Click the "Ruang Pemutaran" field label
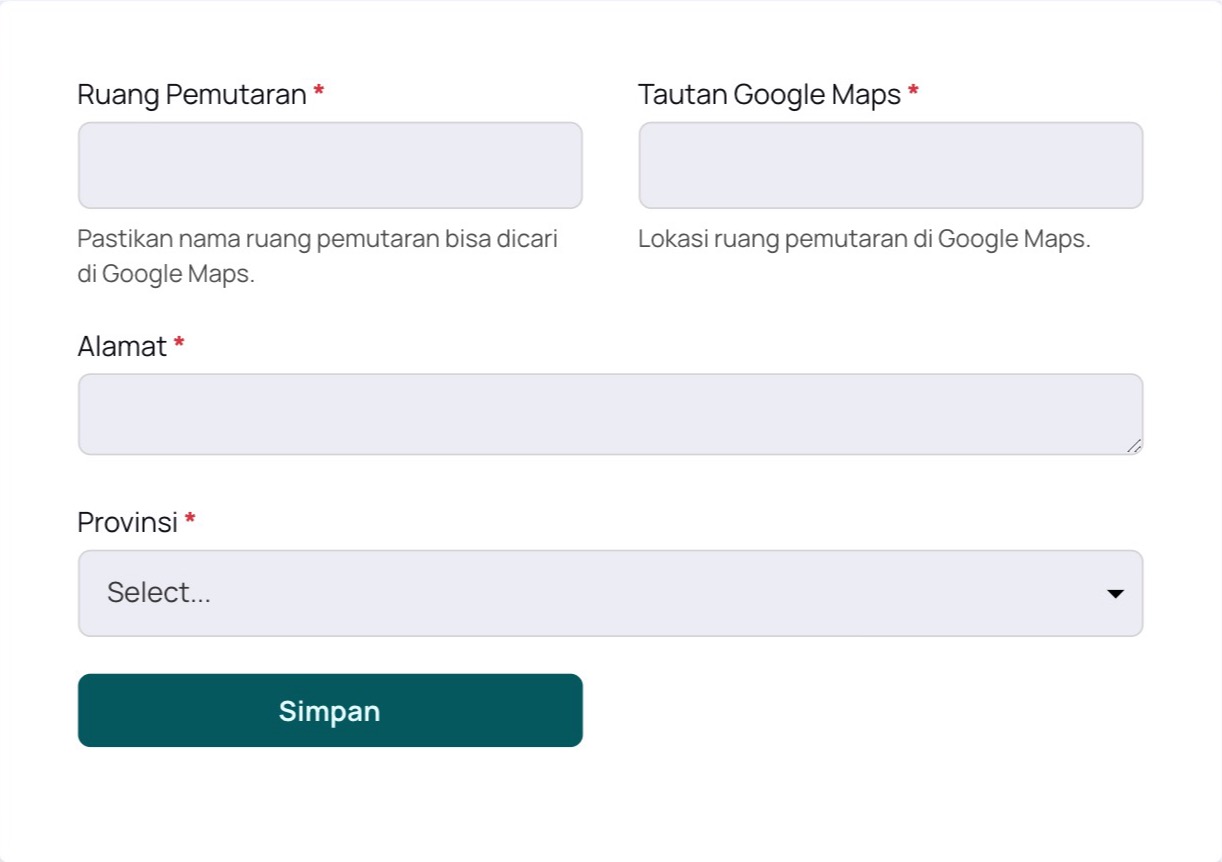Viewport: 1222px width, 862px height. pos(191,95)
